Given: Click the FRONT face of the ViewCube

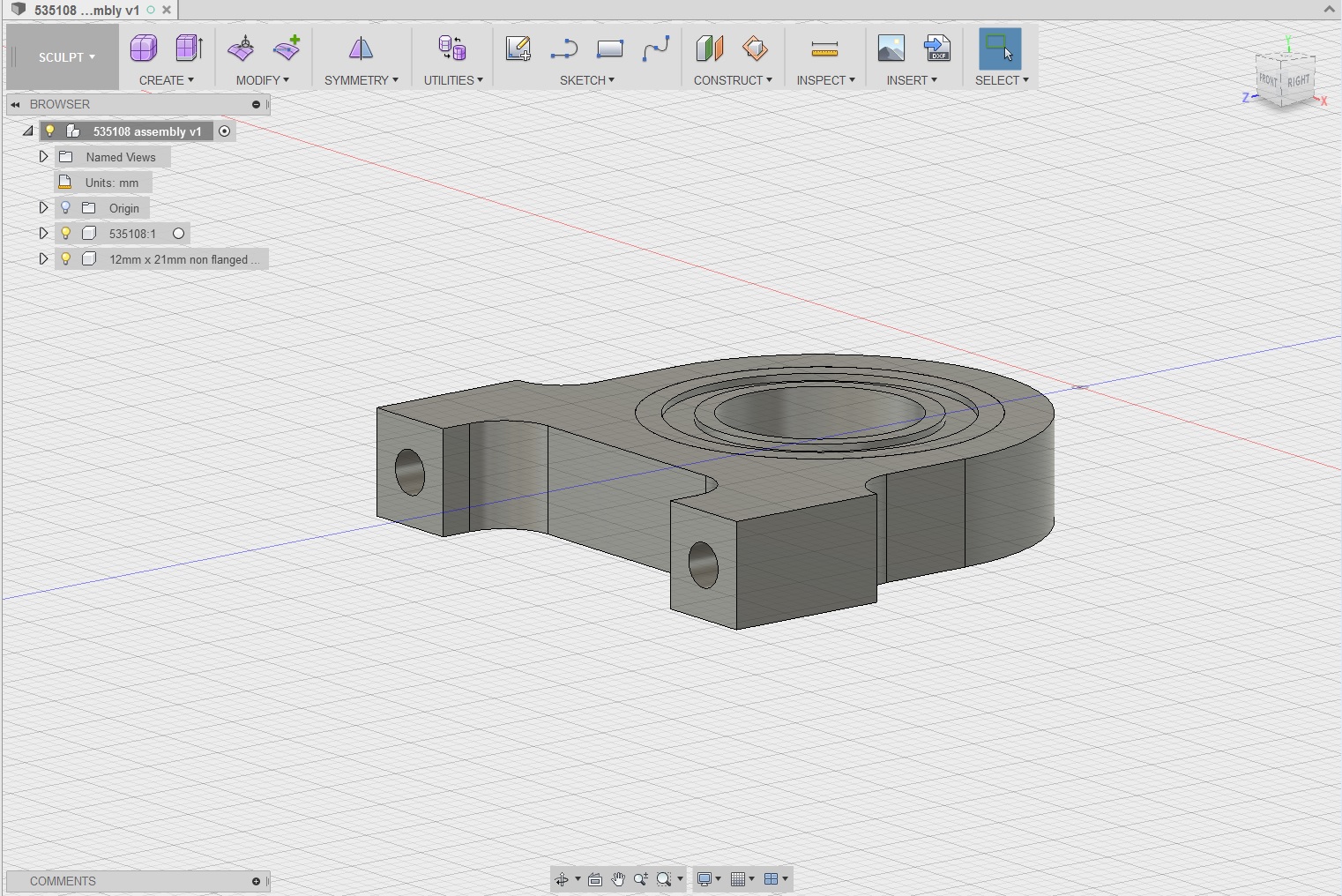Looking at the screenshot, I should click(x=1267, y=78).
